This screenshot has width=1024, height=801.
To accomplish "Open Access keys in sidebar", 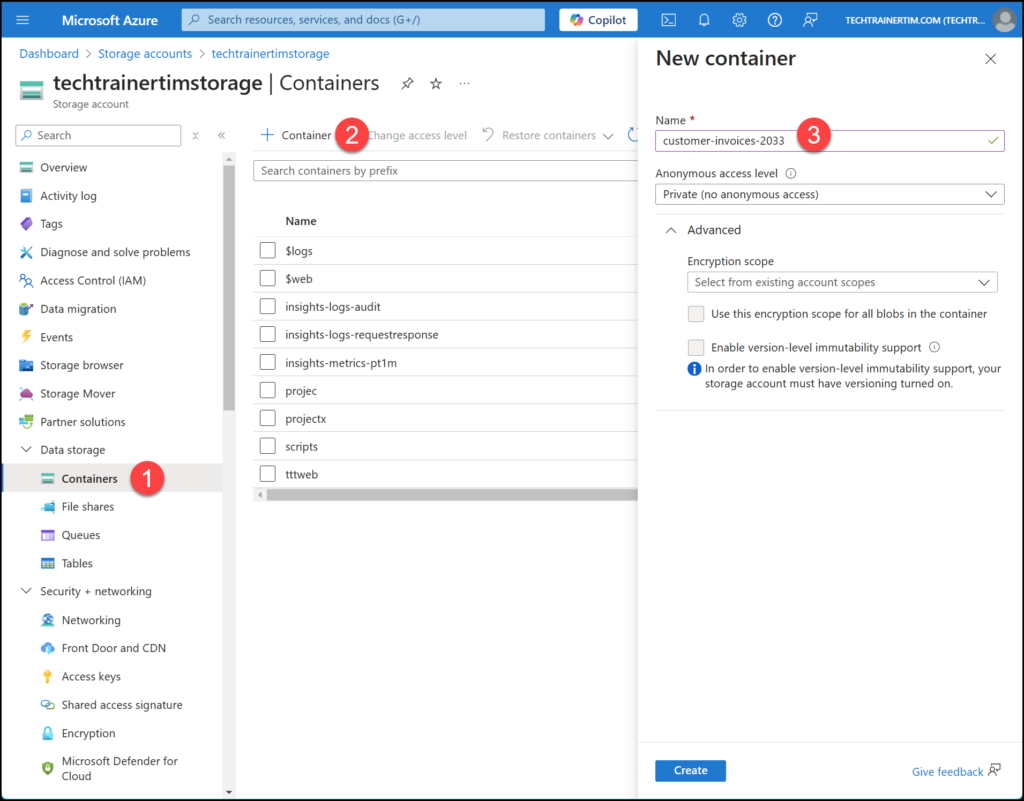I will (91, 677).
